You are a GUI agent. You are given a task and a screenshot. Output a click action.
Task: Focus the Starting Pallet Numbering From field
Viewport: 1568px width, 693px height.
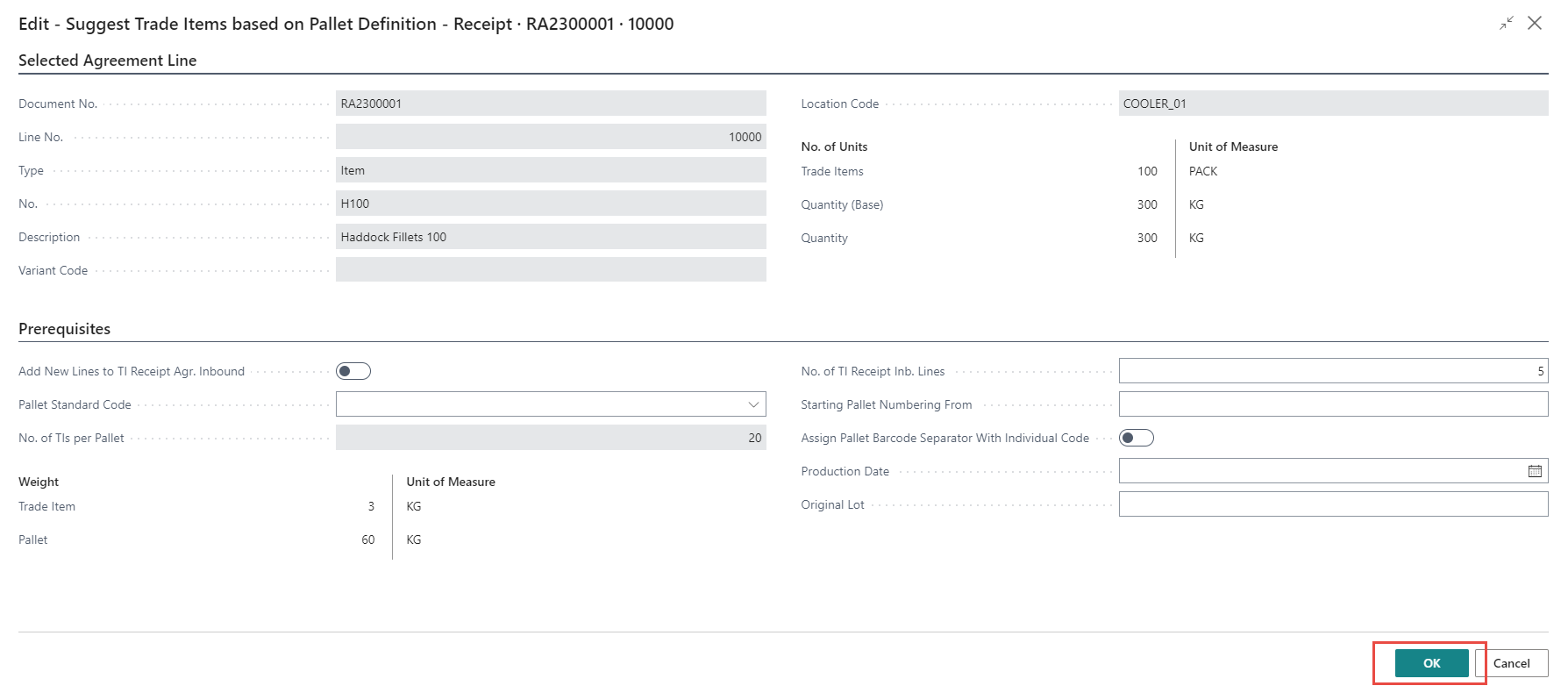(x=1331, y=404)
